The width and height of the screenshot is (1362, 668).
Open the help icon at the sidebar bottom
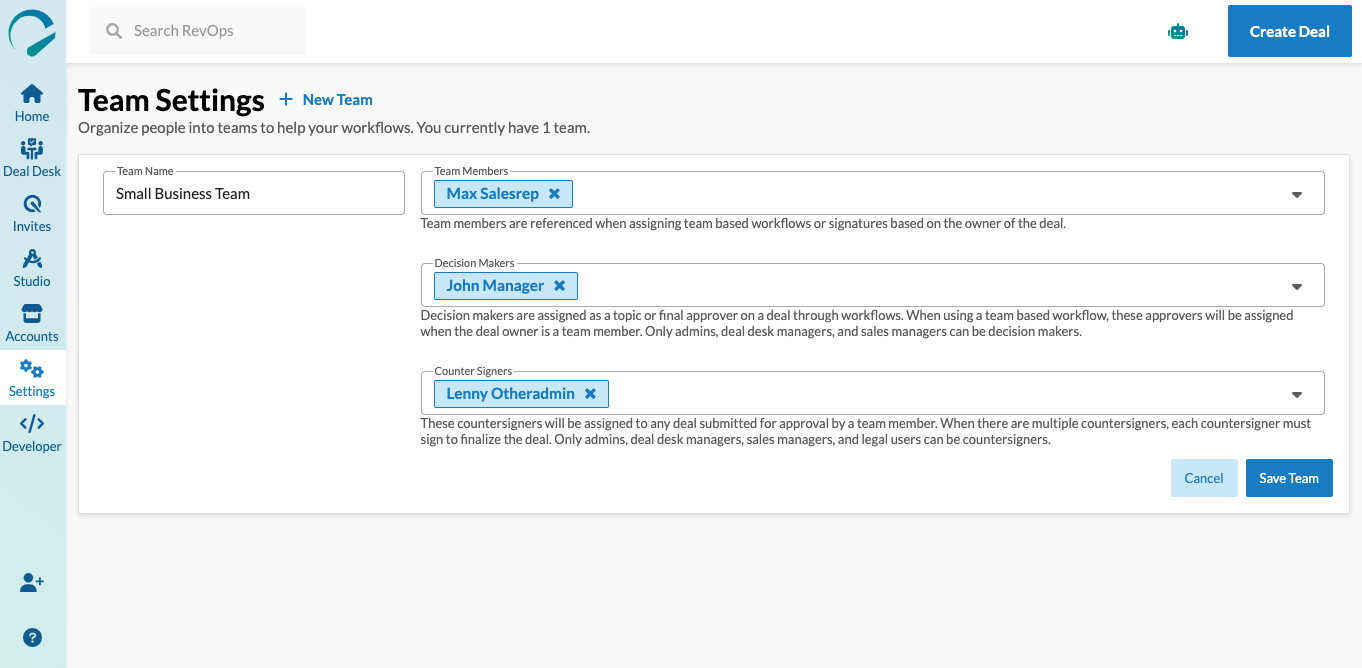pos(32,637)
